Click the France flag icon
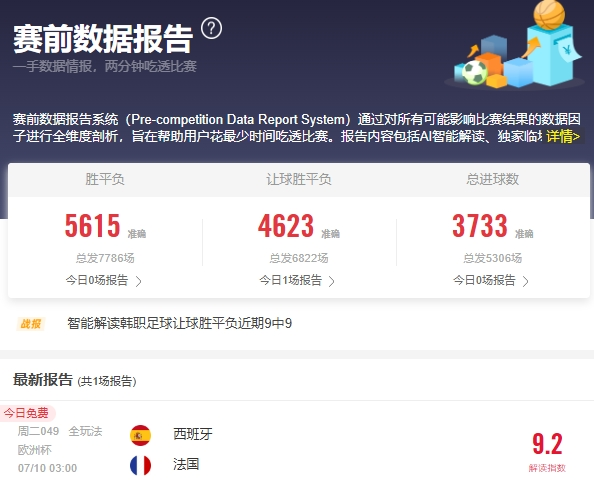Screen dimensions: 594x499 (x=140, y=465)
